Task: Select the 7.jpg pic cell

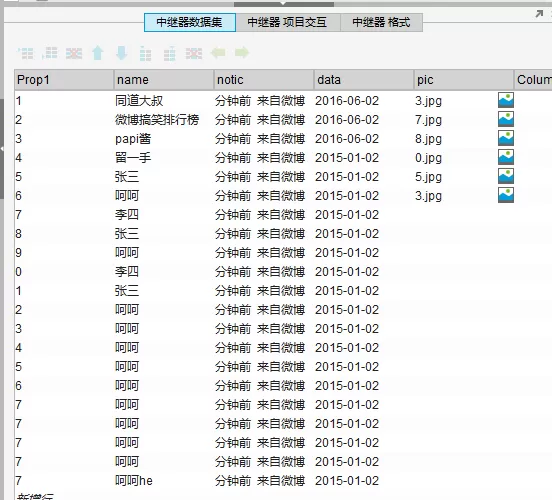Action: click(456, 120)
